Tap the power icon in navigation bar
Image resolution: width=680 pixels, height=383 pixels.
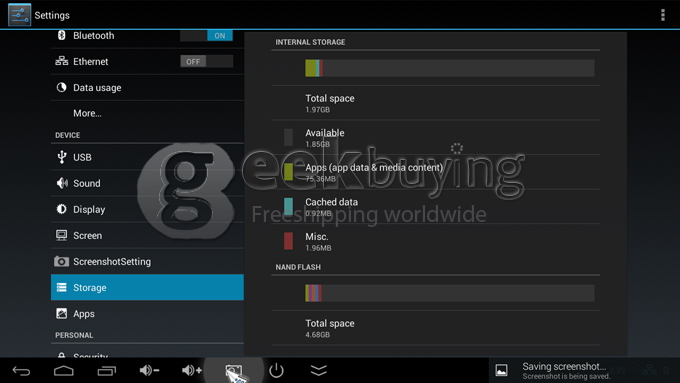tap(276, 370)
